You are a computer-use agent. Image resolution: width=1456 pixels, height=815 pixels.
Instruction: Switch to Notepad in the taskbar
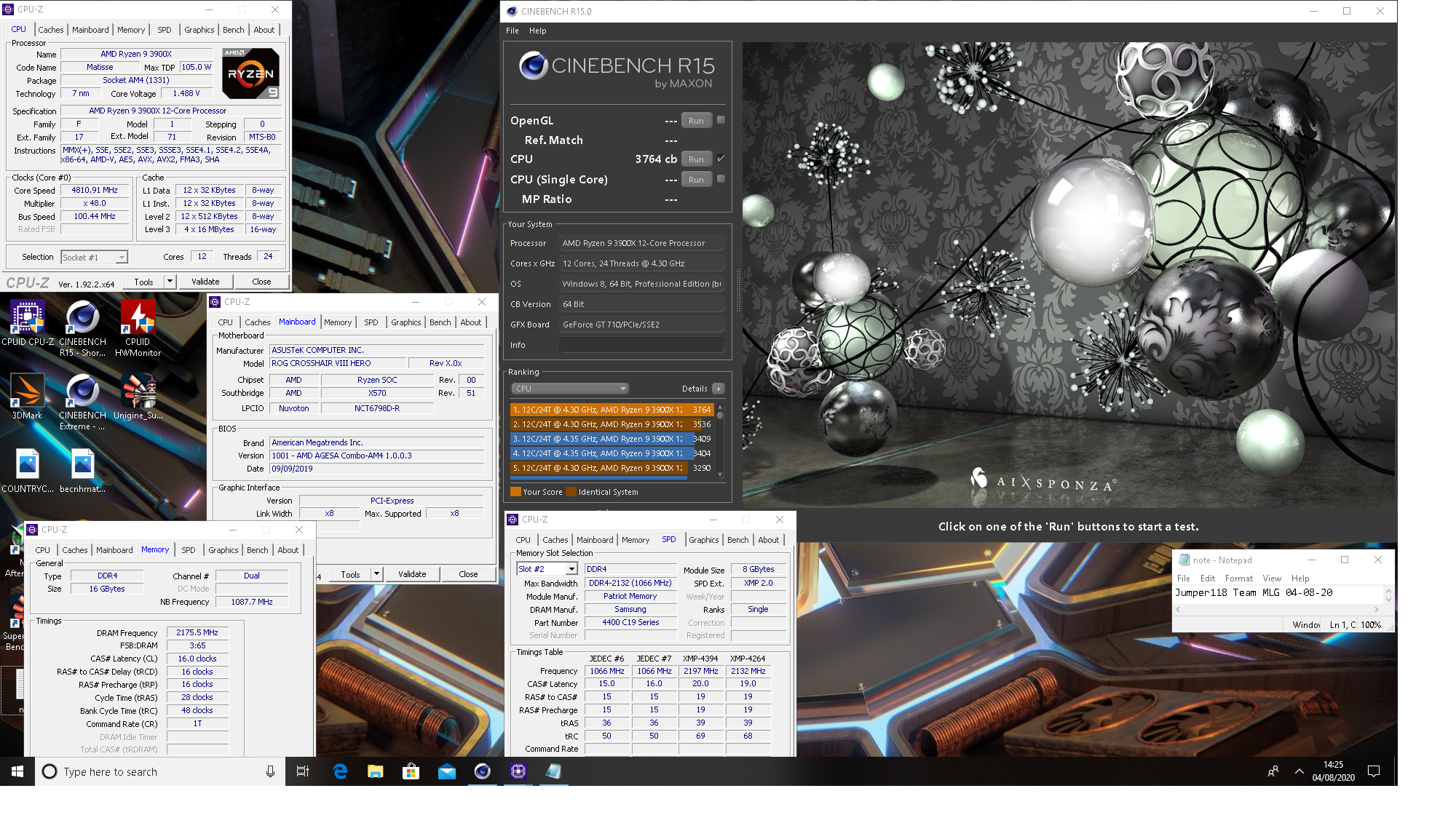coord(553,771)
